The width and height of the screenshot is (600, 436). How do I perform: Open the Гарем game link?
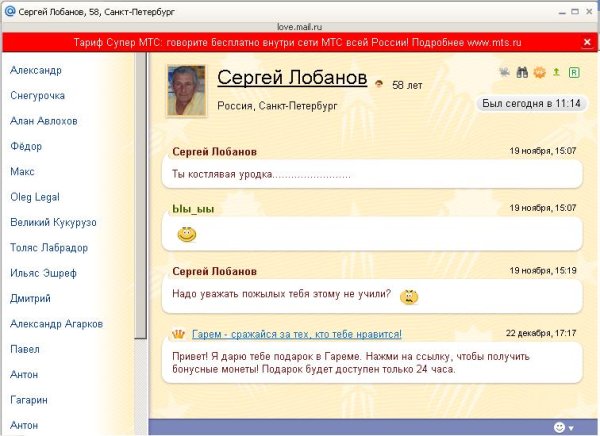point(297,334)
